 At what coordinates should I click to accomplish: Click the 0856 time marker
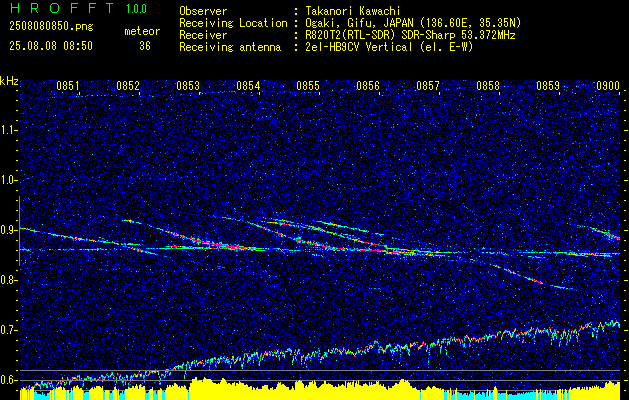click(368, 85)
